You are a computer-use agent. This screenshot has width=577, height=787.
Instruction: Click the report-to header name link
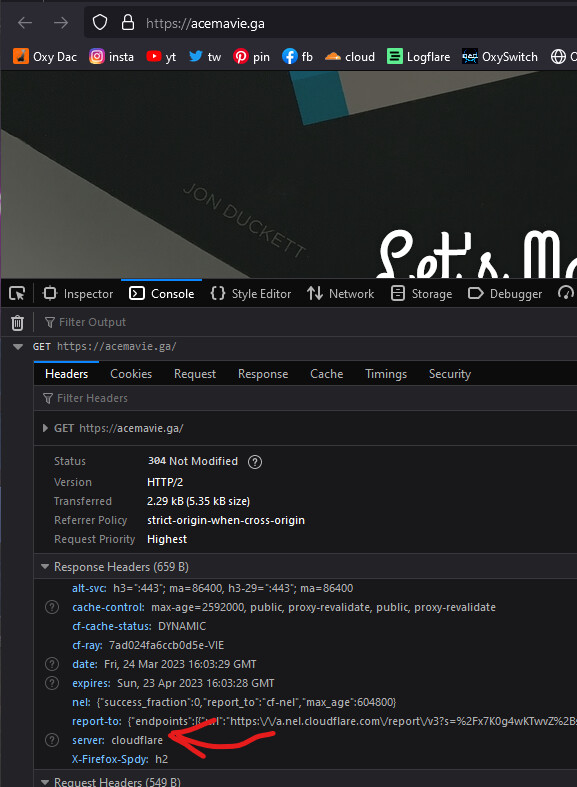tap(96, 721)
